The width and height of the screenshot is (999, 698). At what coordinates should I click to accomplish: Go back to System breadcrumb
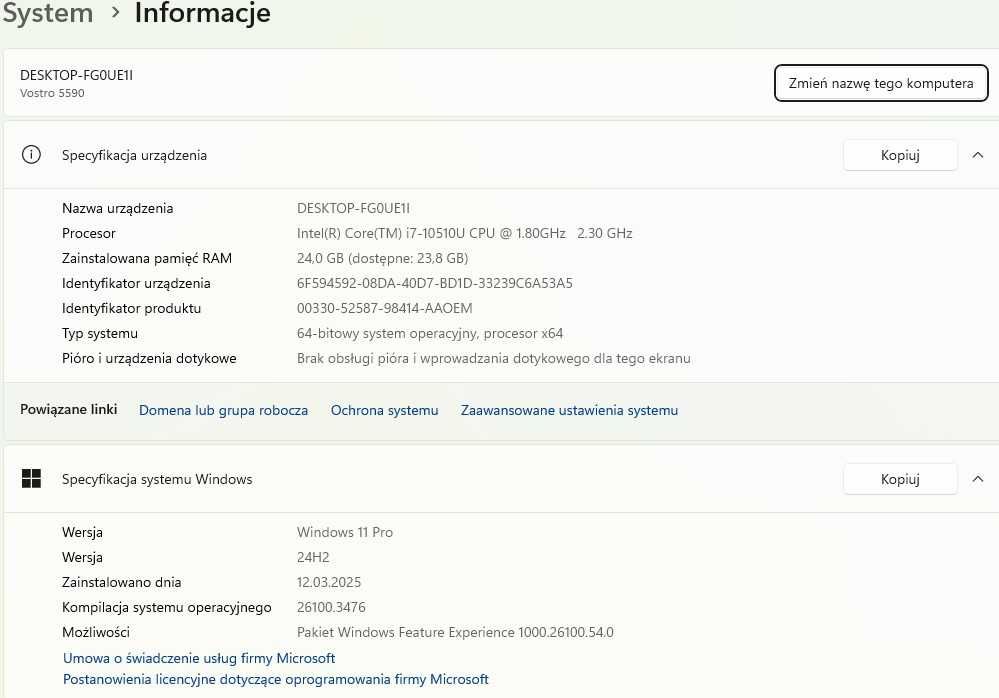(48, 13)
